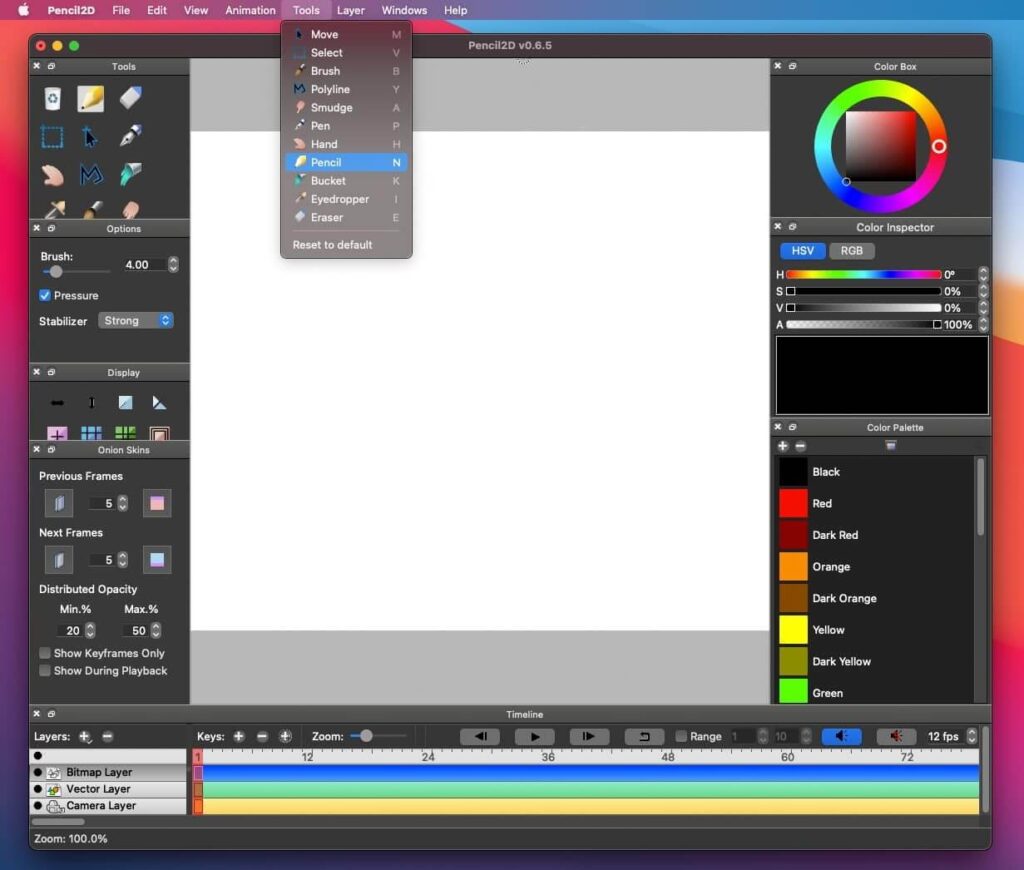
Task: Add a keyframe with Keys plus icon
Action: coord(239,737)
